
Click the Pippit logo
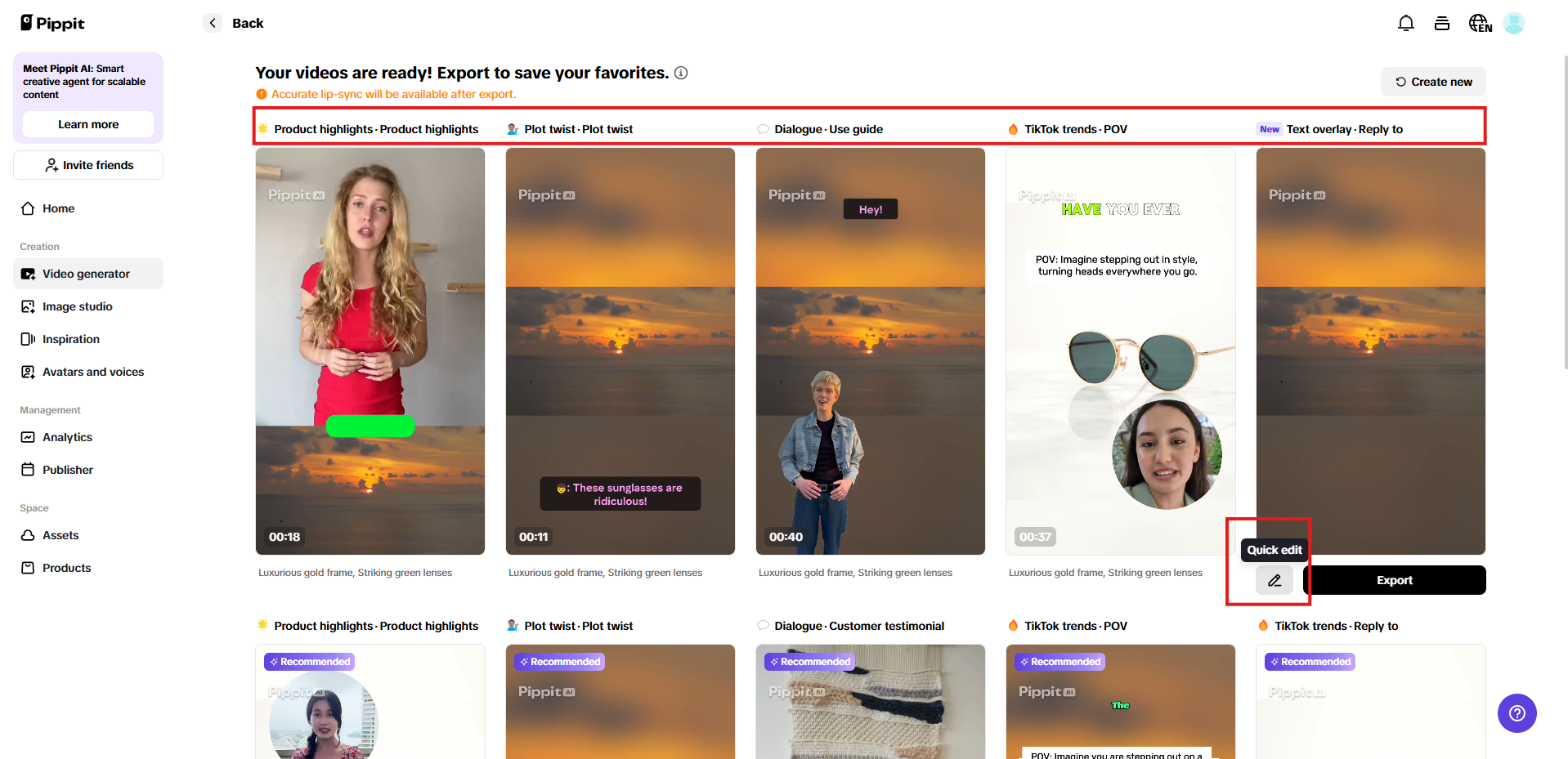[53, 23]
